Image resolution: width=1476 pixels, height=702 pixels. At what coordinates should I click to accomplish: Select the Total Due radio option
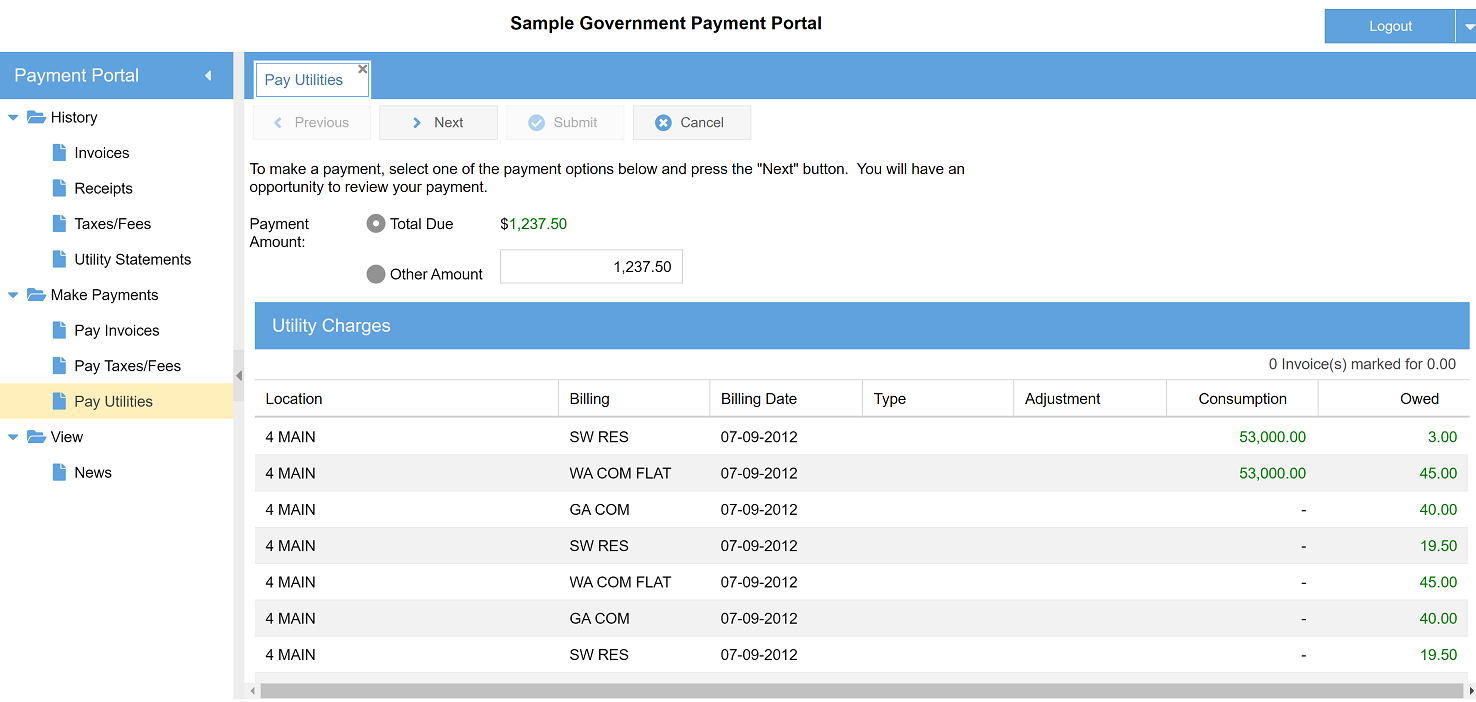pos(376,224)
